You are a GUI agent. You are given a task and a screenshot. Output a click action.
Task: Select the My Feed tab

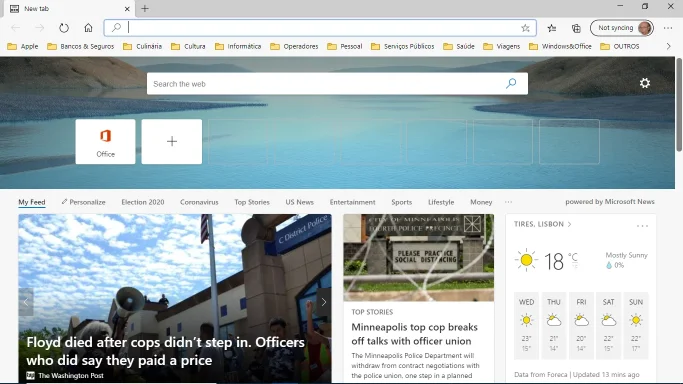point(32,202)
